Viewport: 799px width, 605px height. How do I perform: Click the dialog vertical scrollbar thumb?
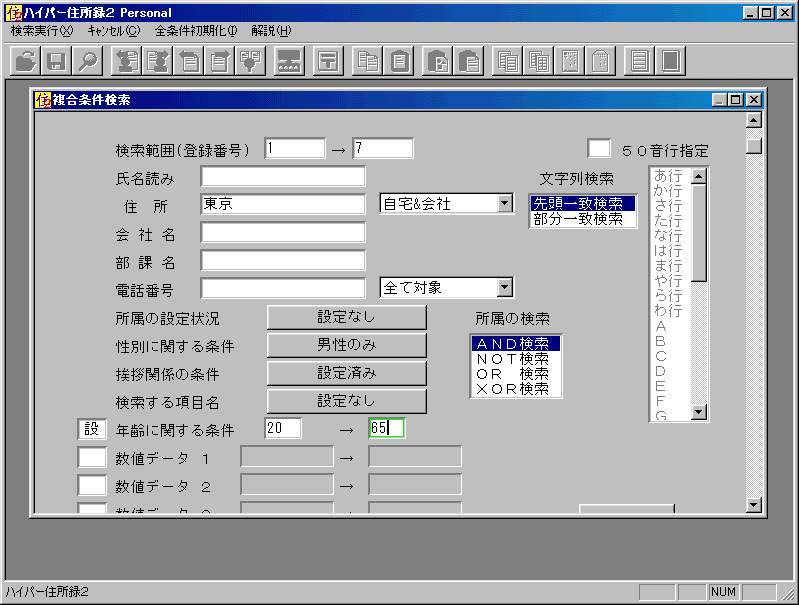[x=754, y=144]
